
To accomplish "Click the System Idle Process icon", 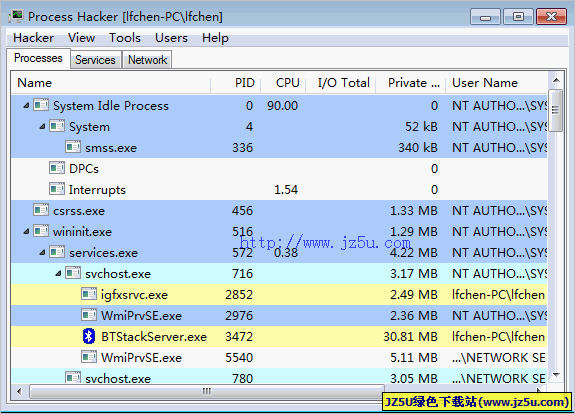I will 41,105.
